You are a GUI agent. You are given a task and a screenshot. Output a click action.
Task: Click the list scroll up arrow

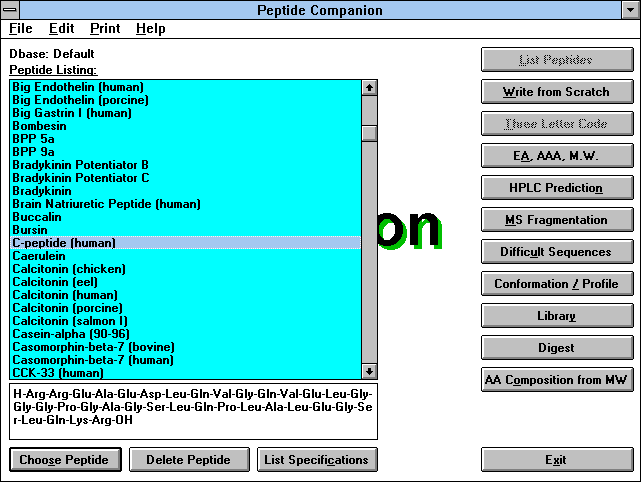click(x=370, y=87)
